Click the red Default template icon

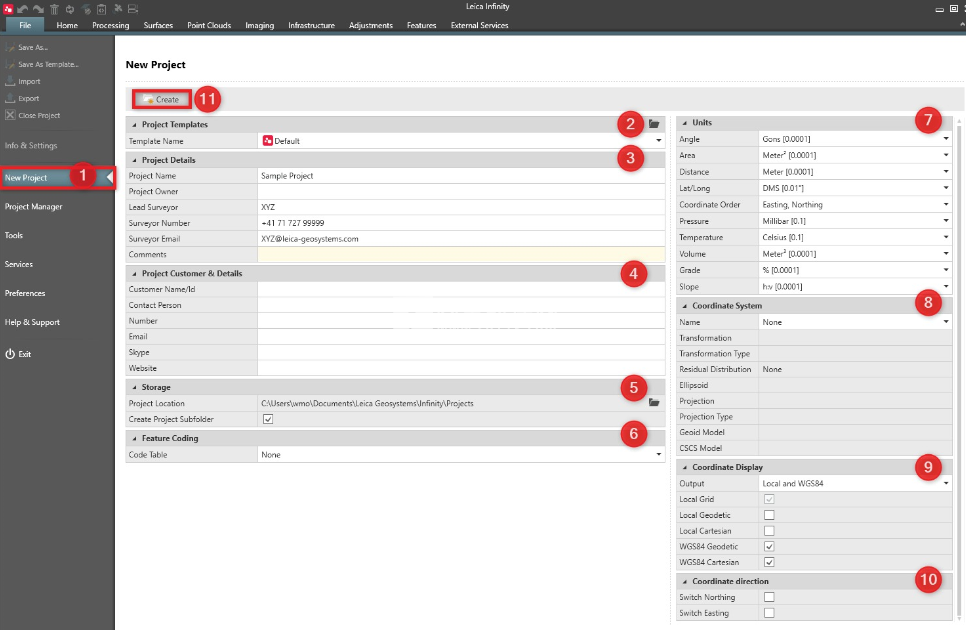(x=267, y=140)
